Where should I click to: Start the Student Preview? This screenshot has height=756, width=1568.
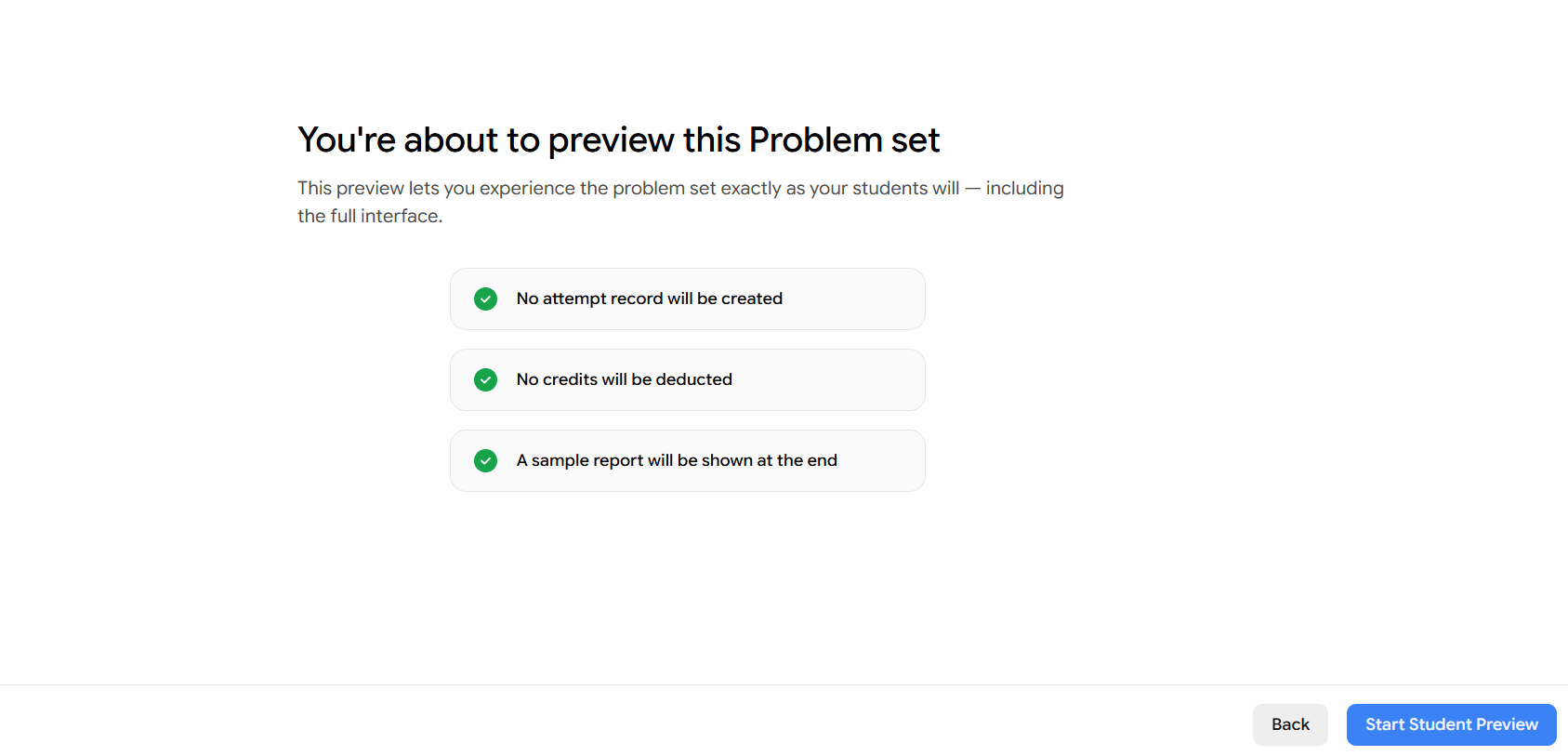pyautogui.click(x=1451, y=724)
